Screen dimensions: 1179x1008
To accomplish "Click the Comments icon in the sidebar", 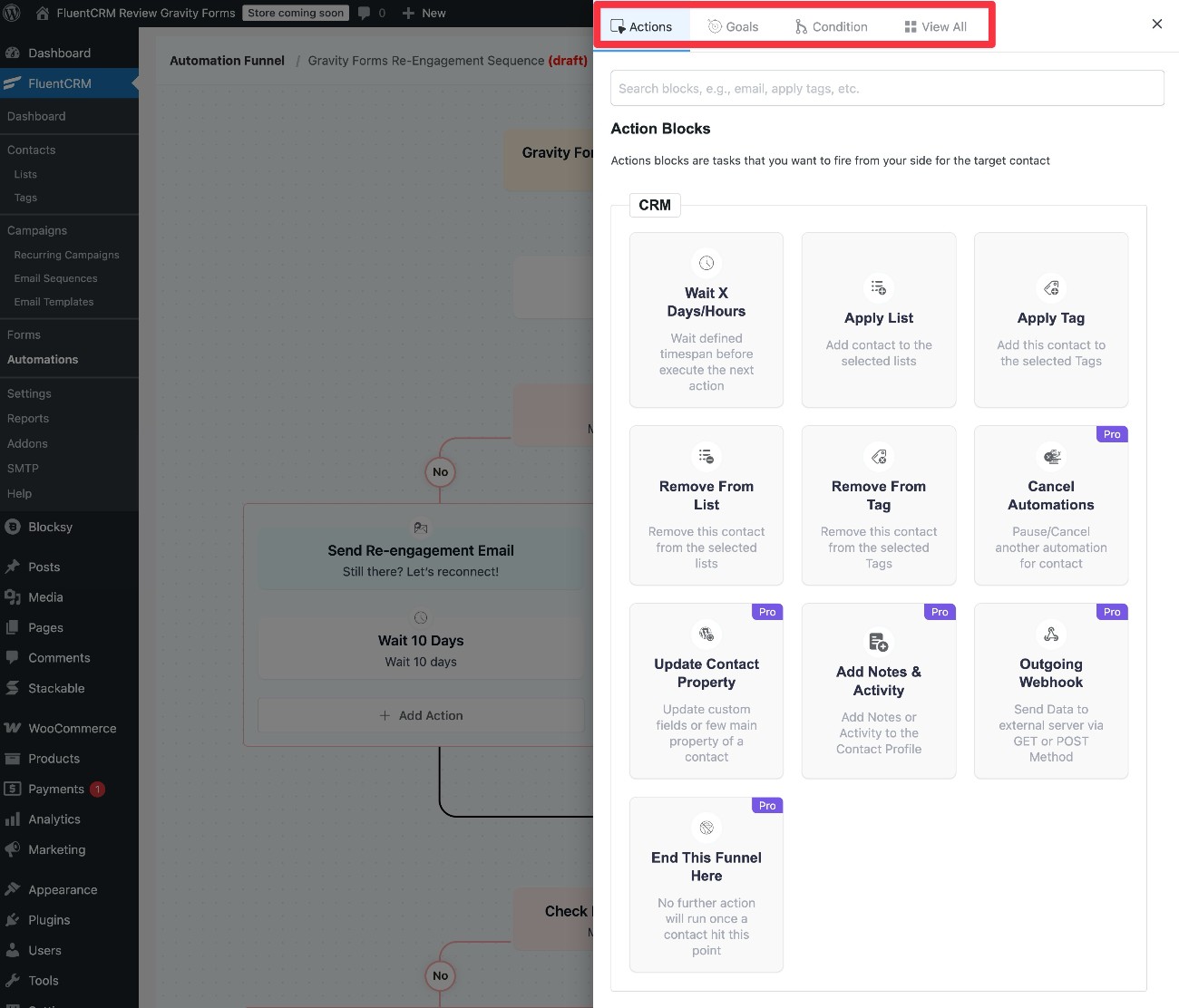I will click(13, 658).
